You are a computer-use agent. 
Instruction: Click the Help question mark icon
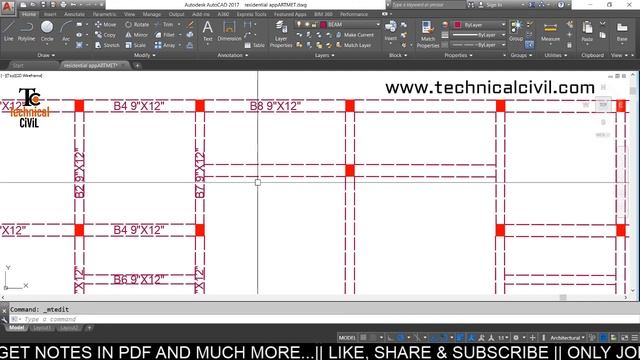[561, 5]
